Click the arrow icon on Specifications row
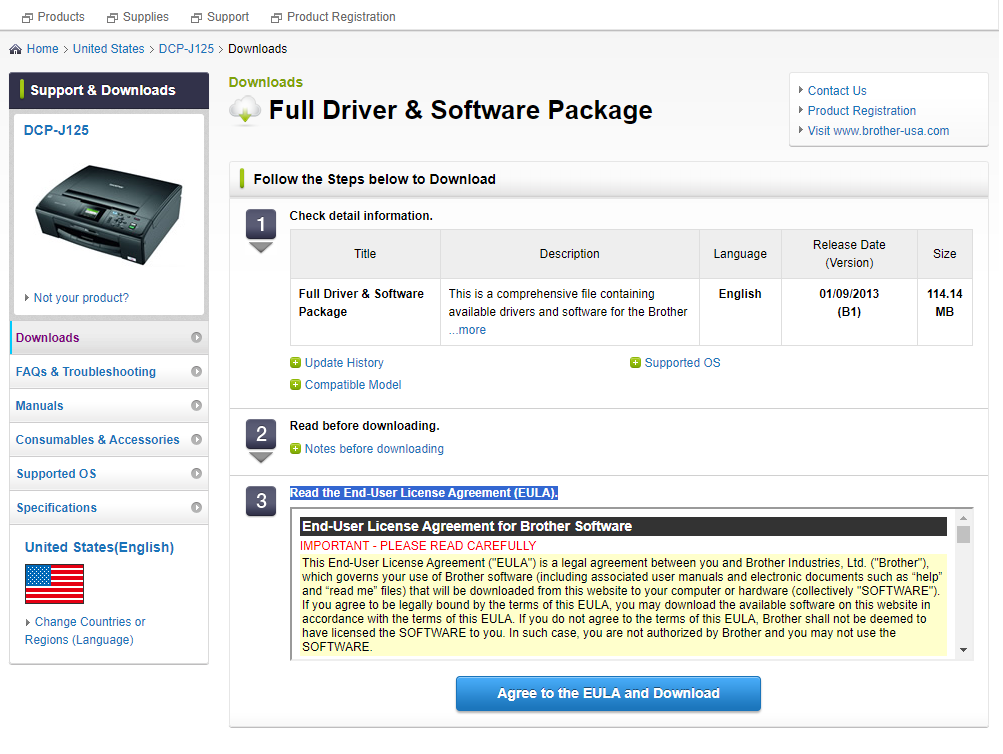1003x754 pixels. pyautogui.click(x=196, y=507)
